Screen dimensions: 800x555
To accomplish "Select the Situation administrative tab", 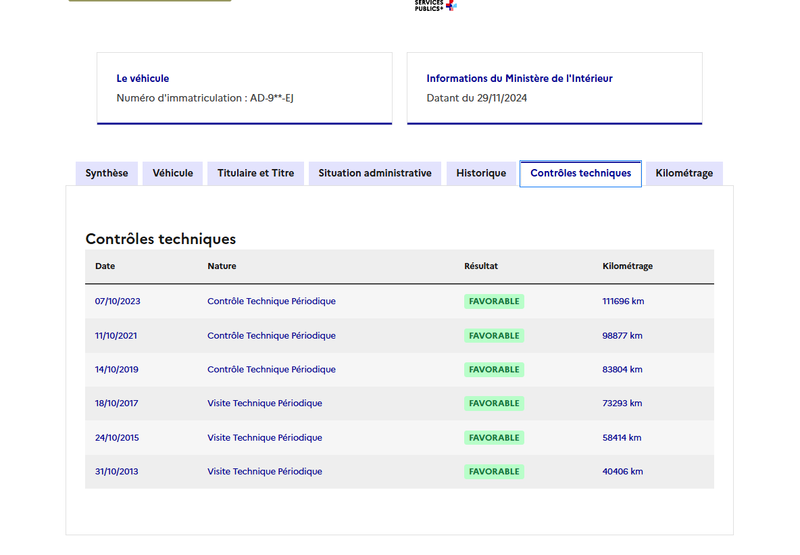I will (x=375, y=173).
